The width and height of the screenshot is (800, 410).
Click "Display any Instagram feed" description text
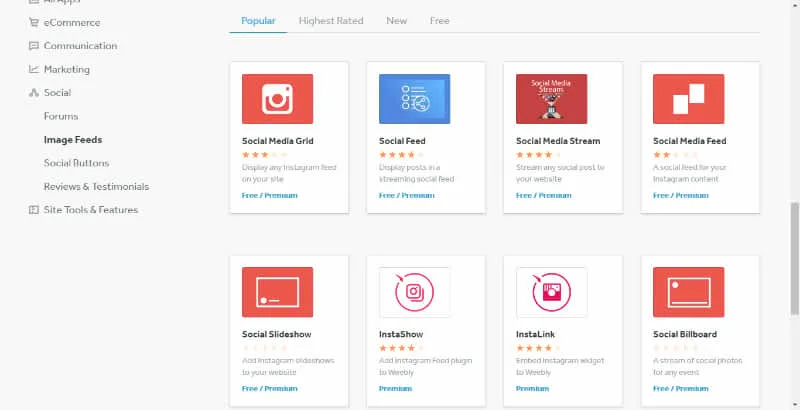(x=289, y=173)
